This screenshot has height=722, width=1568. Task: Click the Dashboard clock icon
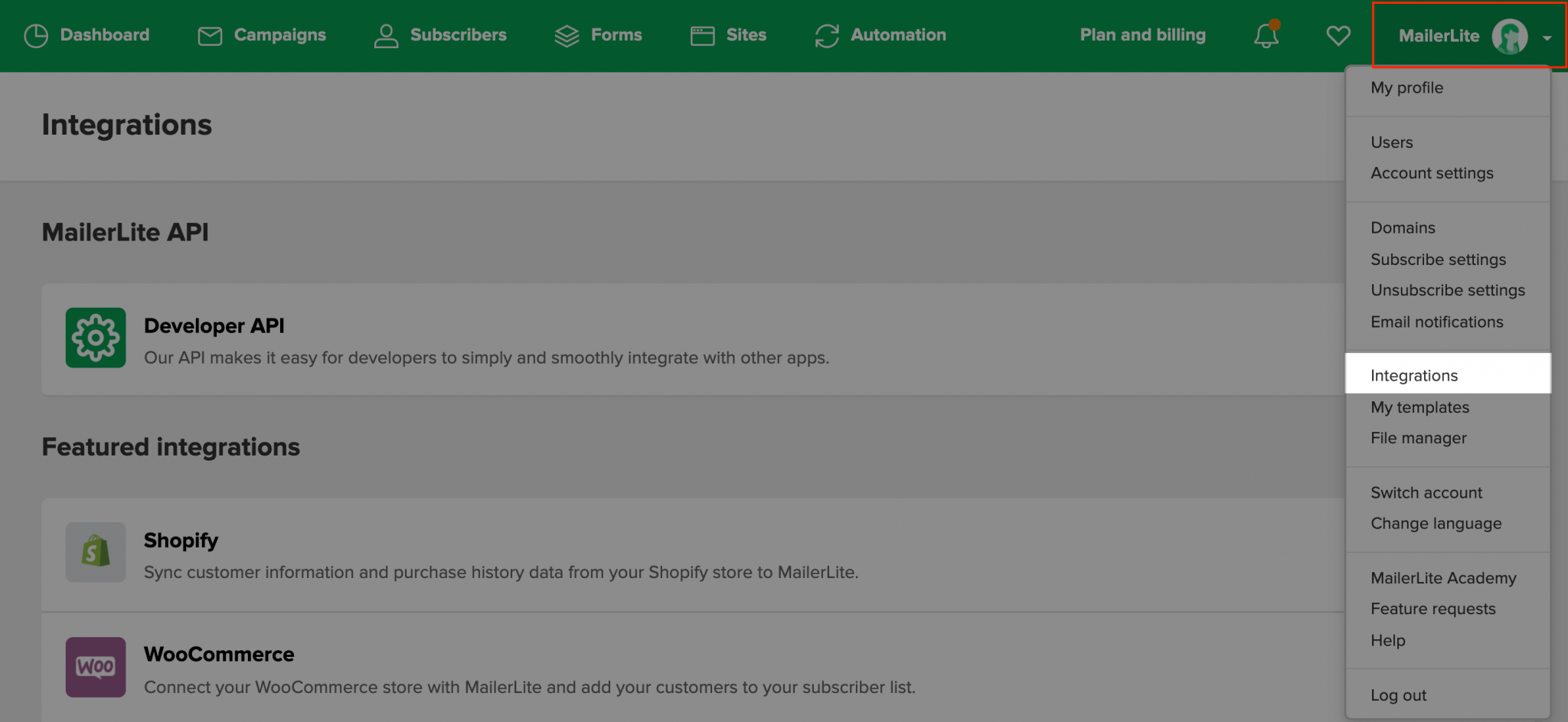[36, 35]
